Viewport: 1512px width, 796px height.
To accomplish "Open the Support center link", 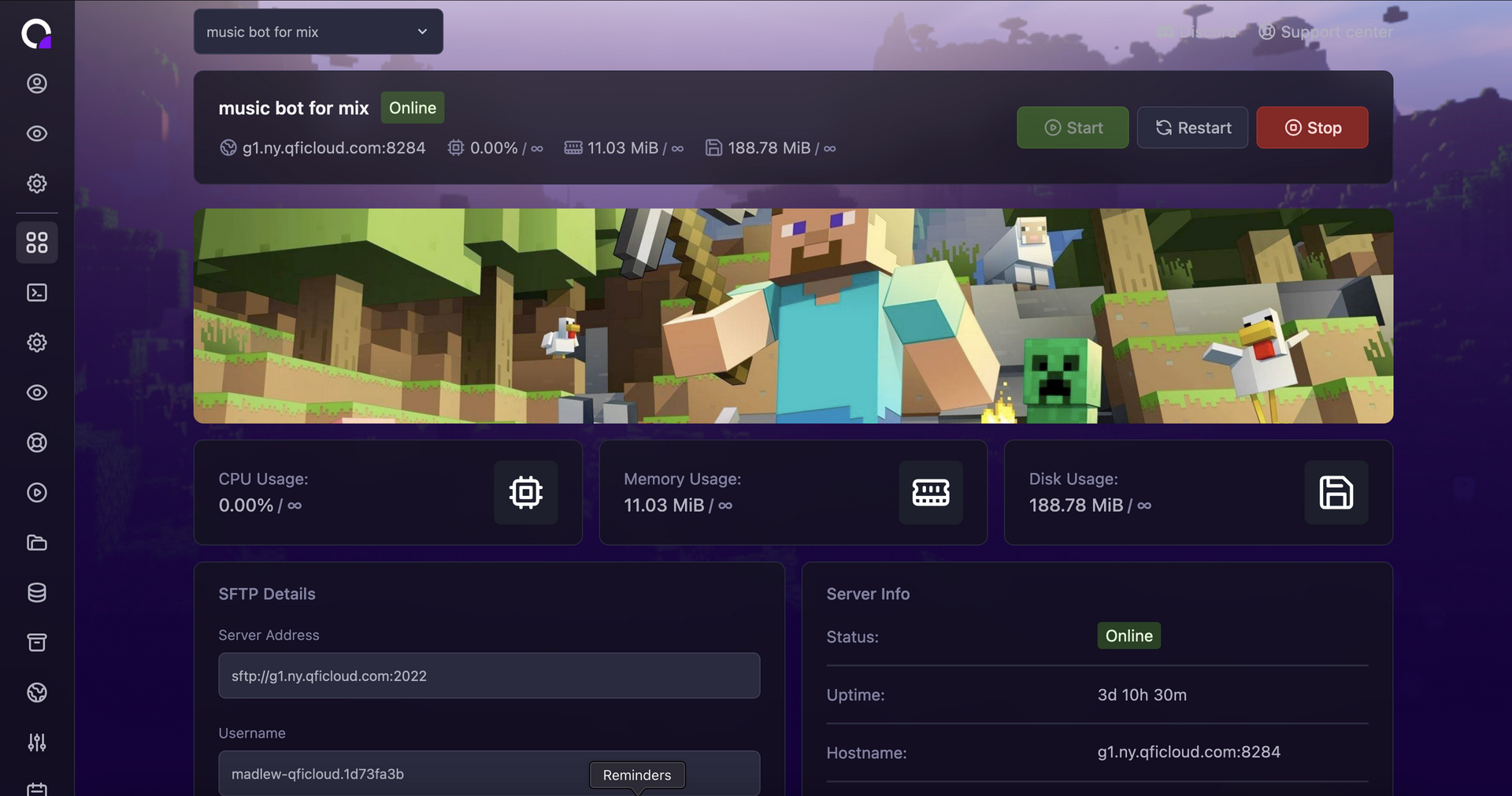I will (x=1326, y=32).
